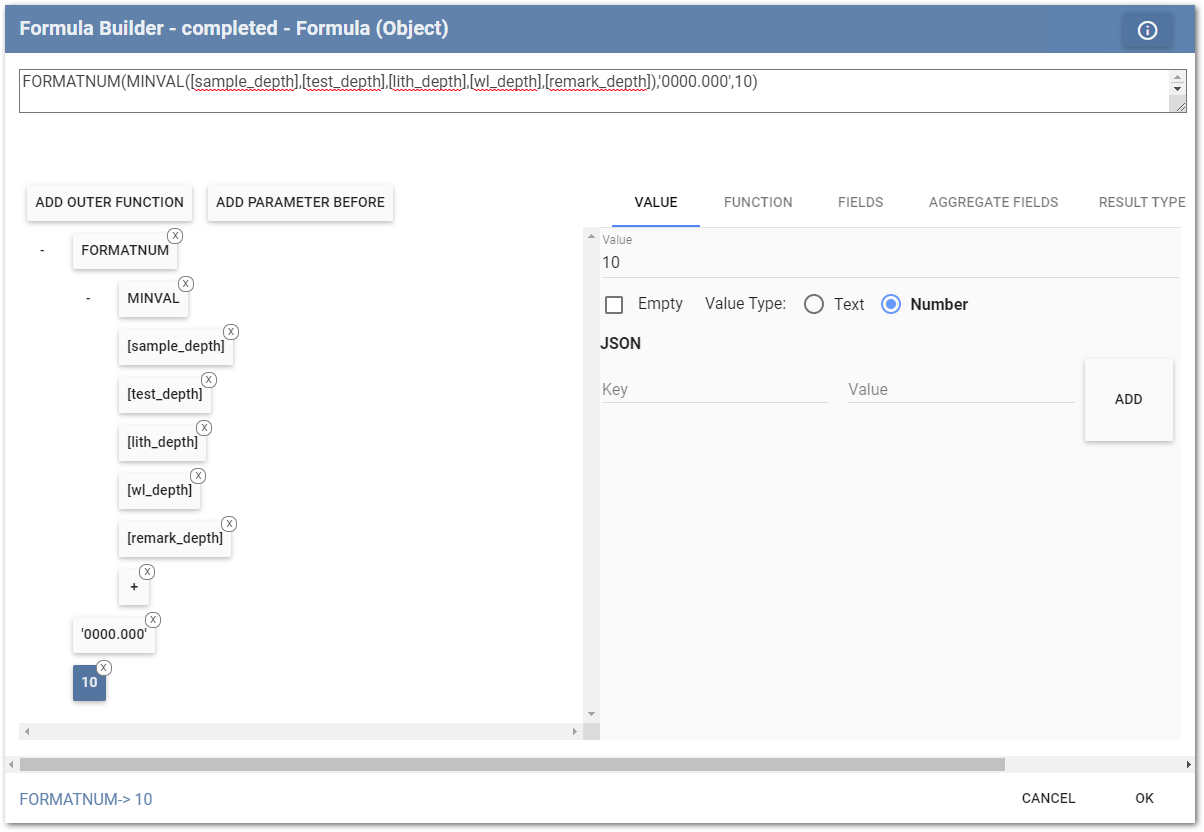The image size is (1204, 832).
Task: Select the Text value type
Action: point(813,304)
